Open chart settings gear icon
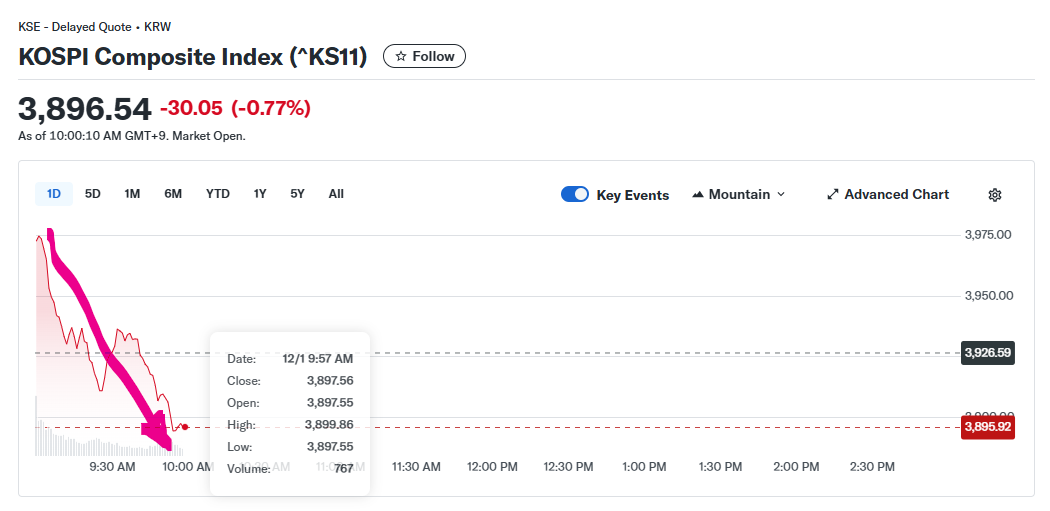This screenshot has height=511, width=1050. point(994,195)
